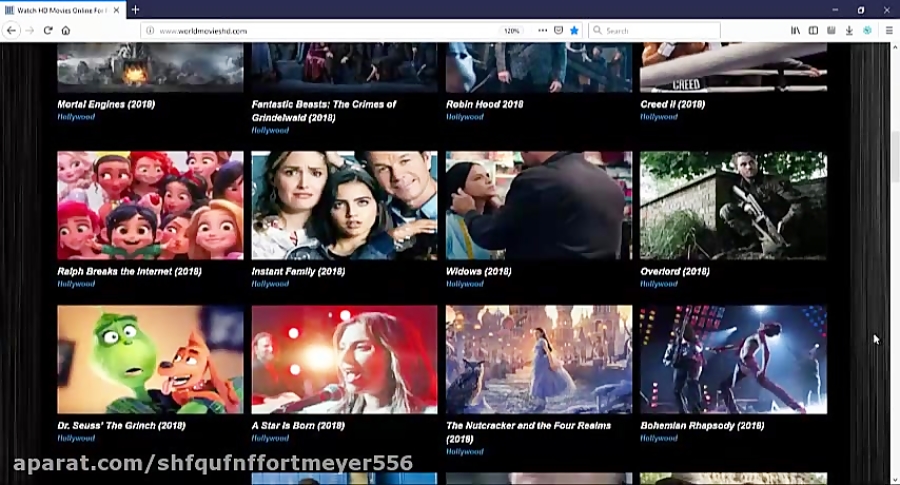Click the Search box in toolbar
Viewport: 900px width, 485px height.
click(654, 30)
